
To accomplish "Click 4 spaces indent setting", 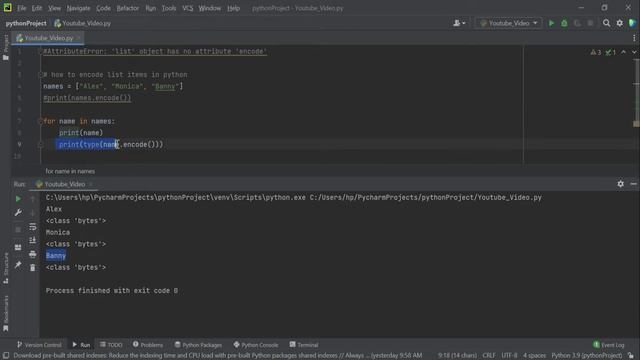I will coord(534,356).
